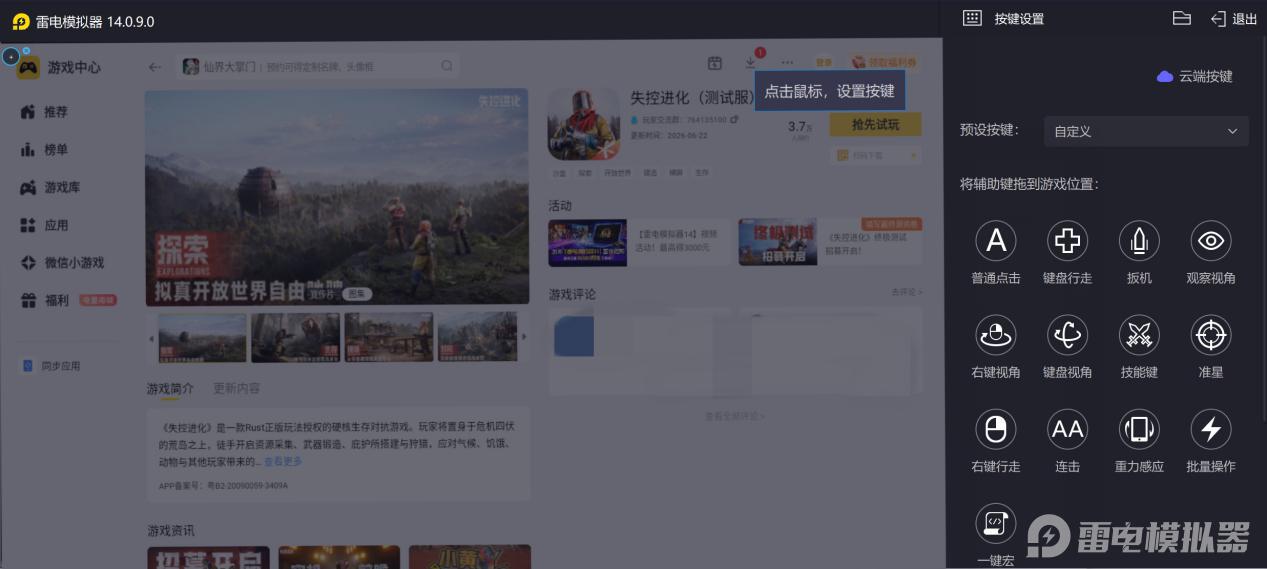This screenshot has height=569, width=1267.
Task: Select the first screenshot thumbnail in carousel
Action: tap(202, 337)
